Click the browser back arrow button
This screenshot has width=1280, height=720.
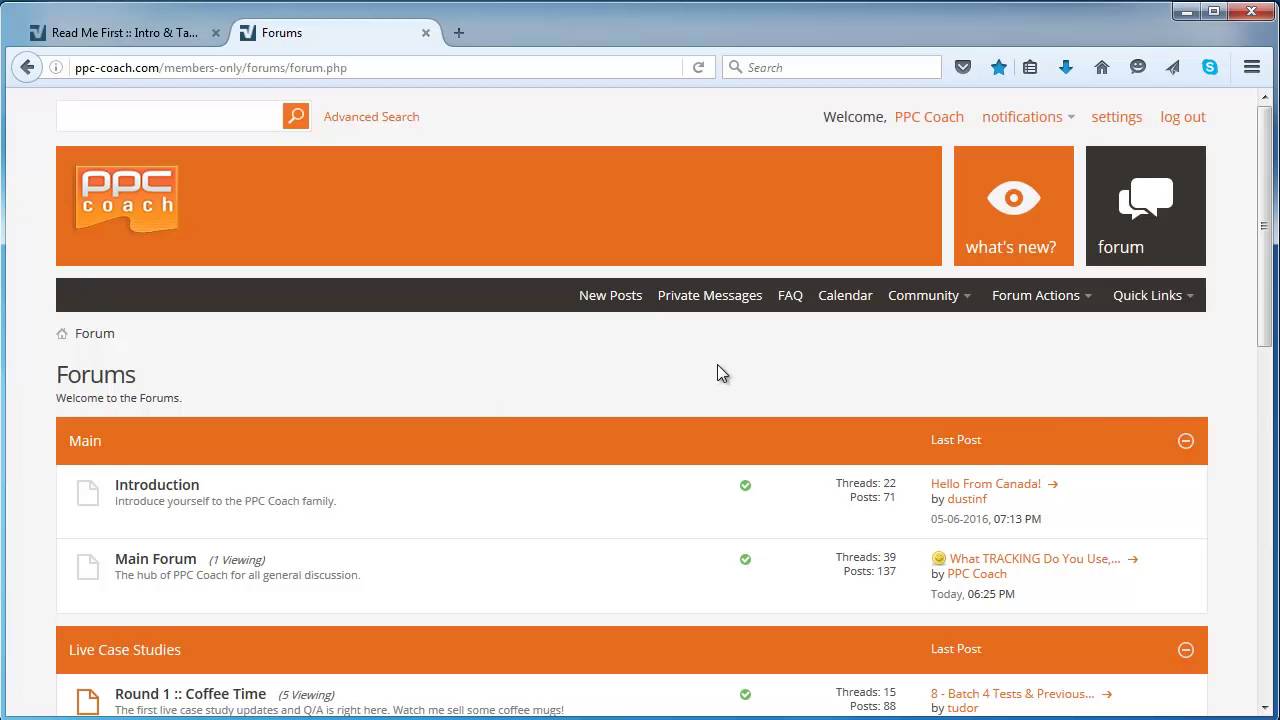(x=27, y=67)
